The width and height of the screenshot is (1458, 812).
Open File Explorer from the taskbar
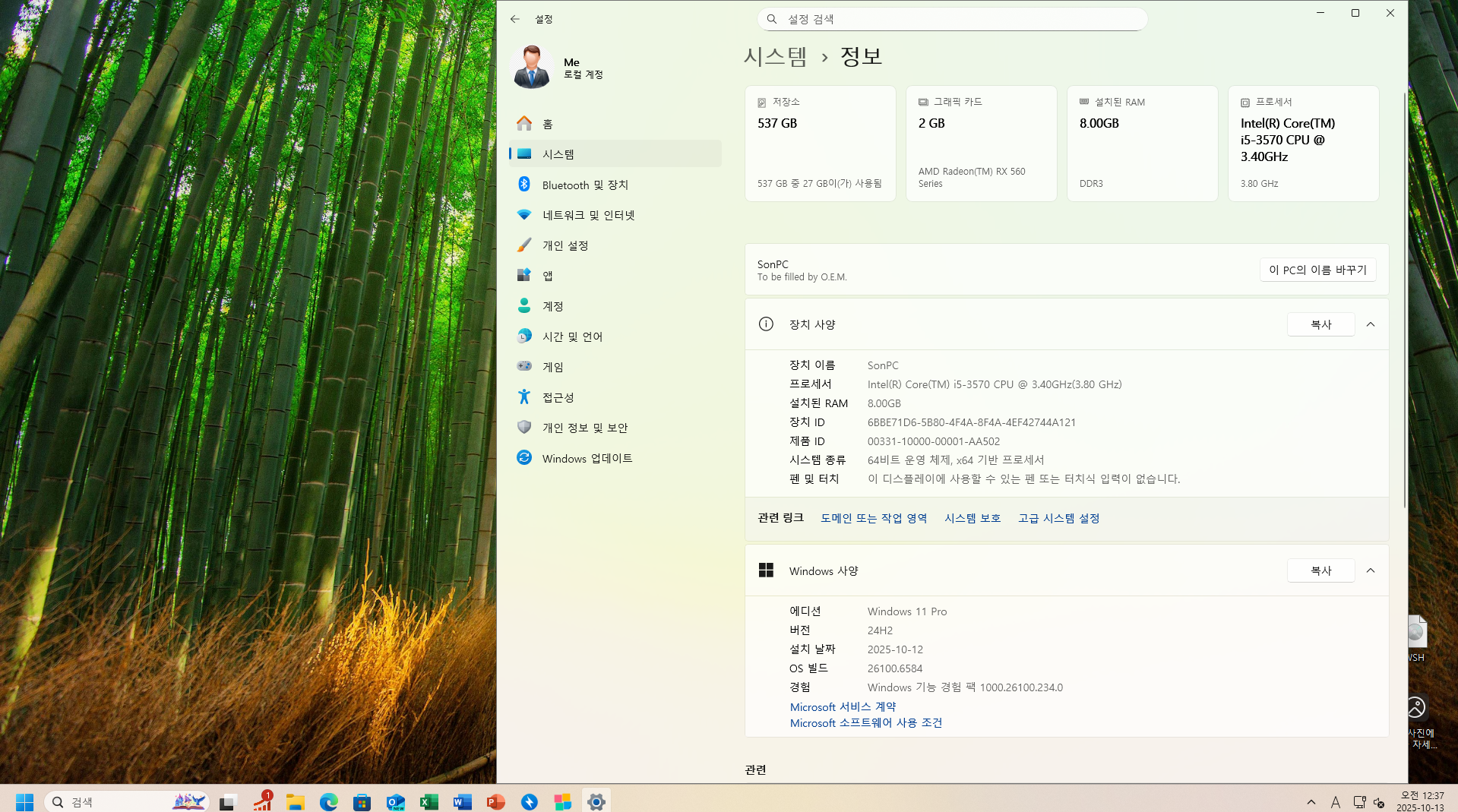295,802
